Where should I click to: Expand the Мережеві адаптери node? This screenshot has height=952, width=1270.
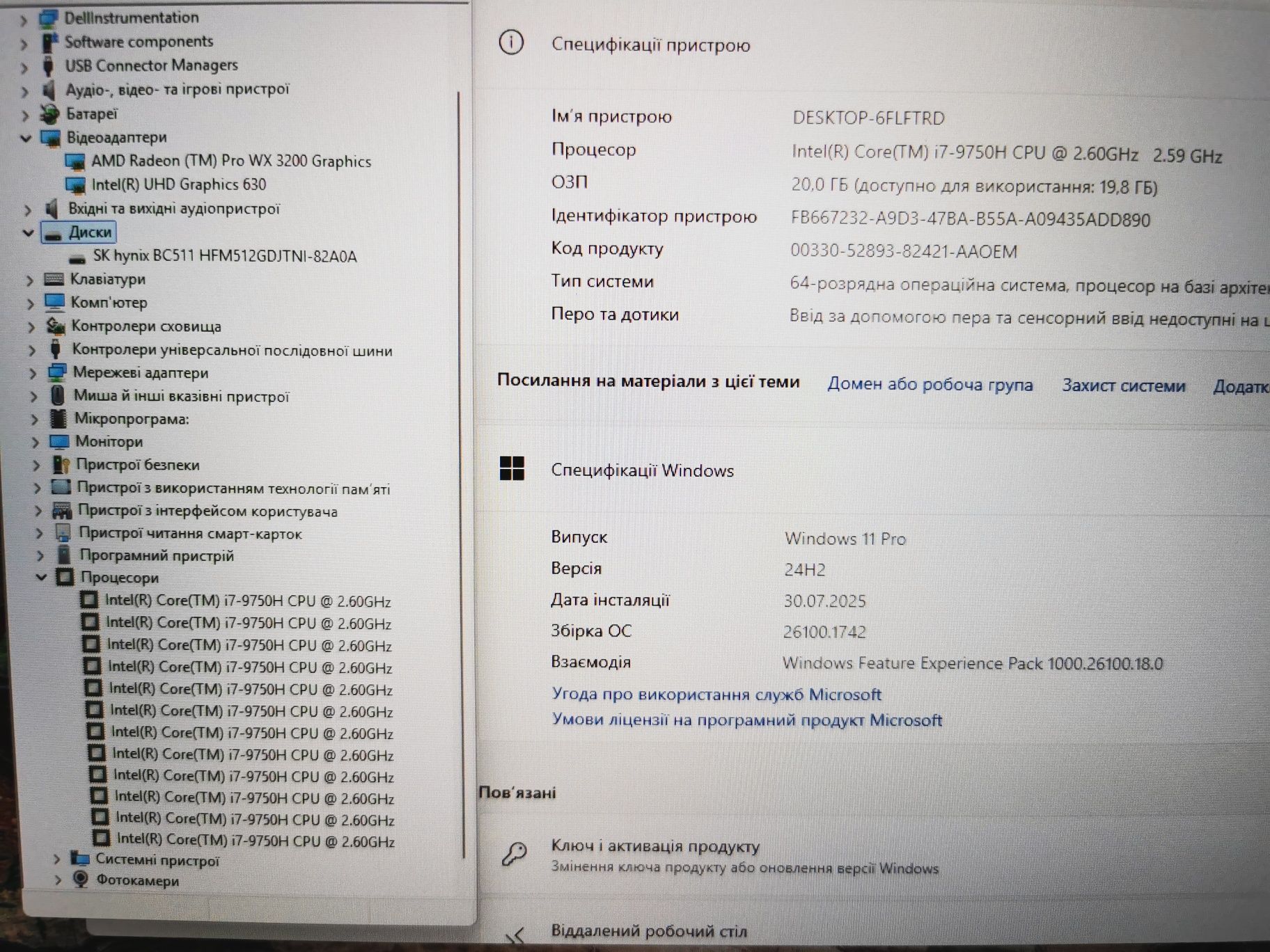32,374
